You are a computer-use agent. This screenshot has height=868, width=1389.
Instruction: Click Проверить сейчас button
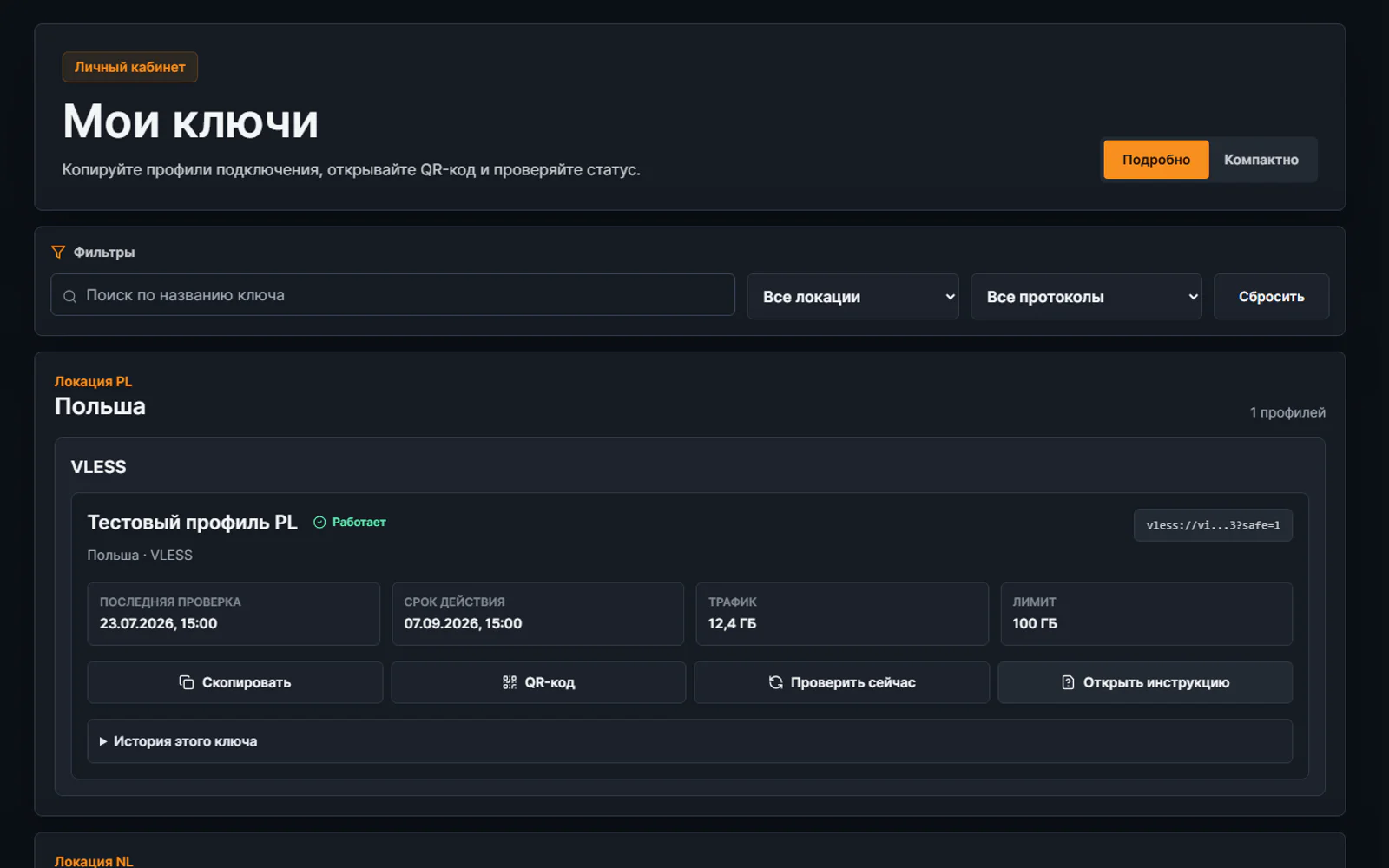(x=841, y=682)
